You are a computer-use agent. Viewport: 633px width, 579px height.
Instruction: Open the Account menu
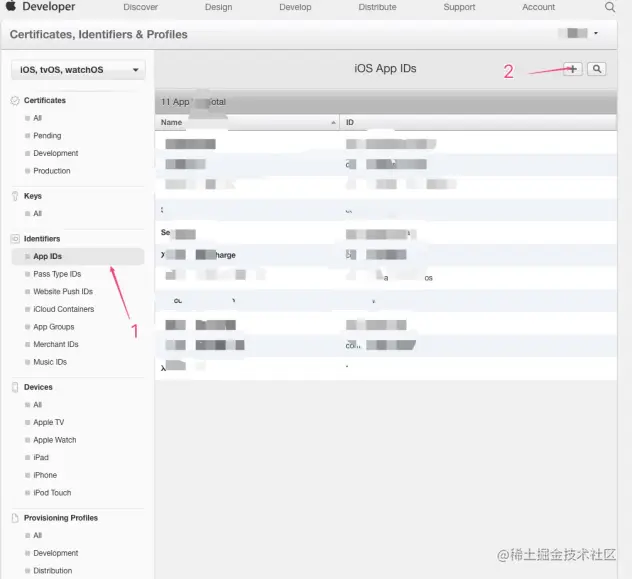[539, 7]
